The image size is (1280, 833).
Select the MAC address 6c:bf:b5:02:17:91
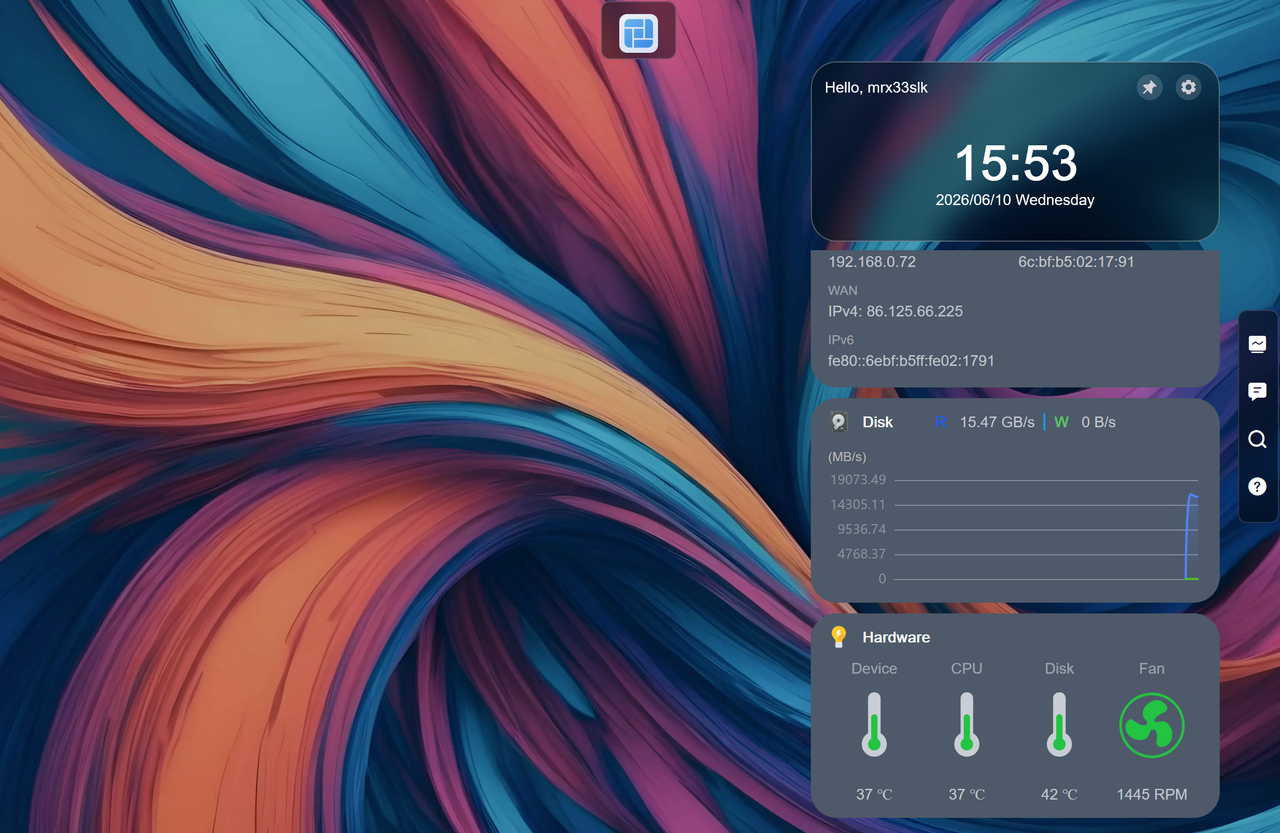(x=1076, y=262)
